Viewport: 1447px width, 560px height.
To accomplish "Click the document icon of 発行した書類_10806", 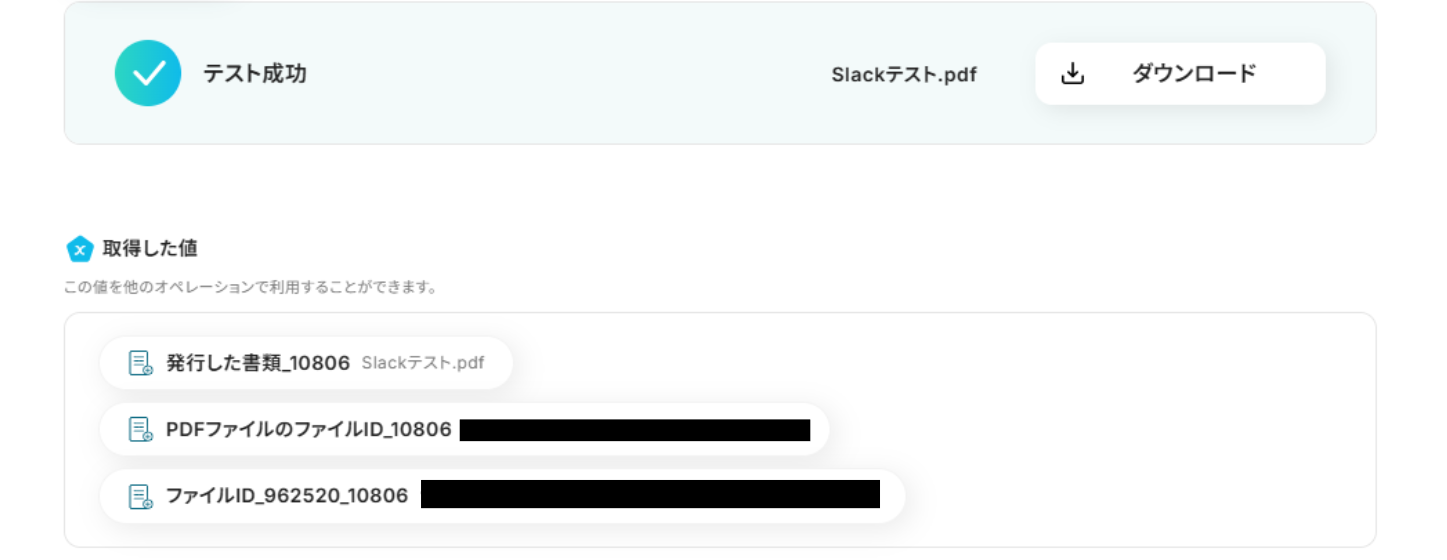I will [x=141, y=363].
